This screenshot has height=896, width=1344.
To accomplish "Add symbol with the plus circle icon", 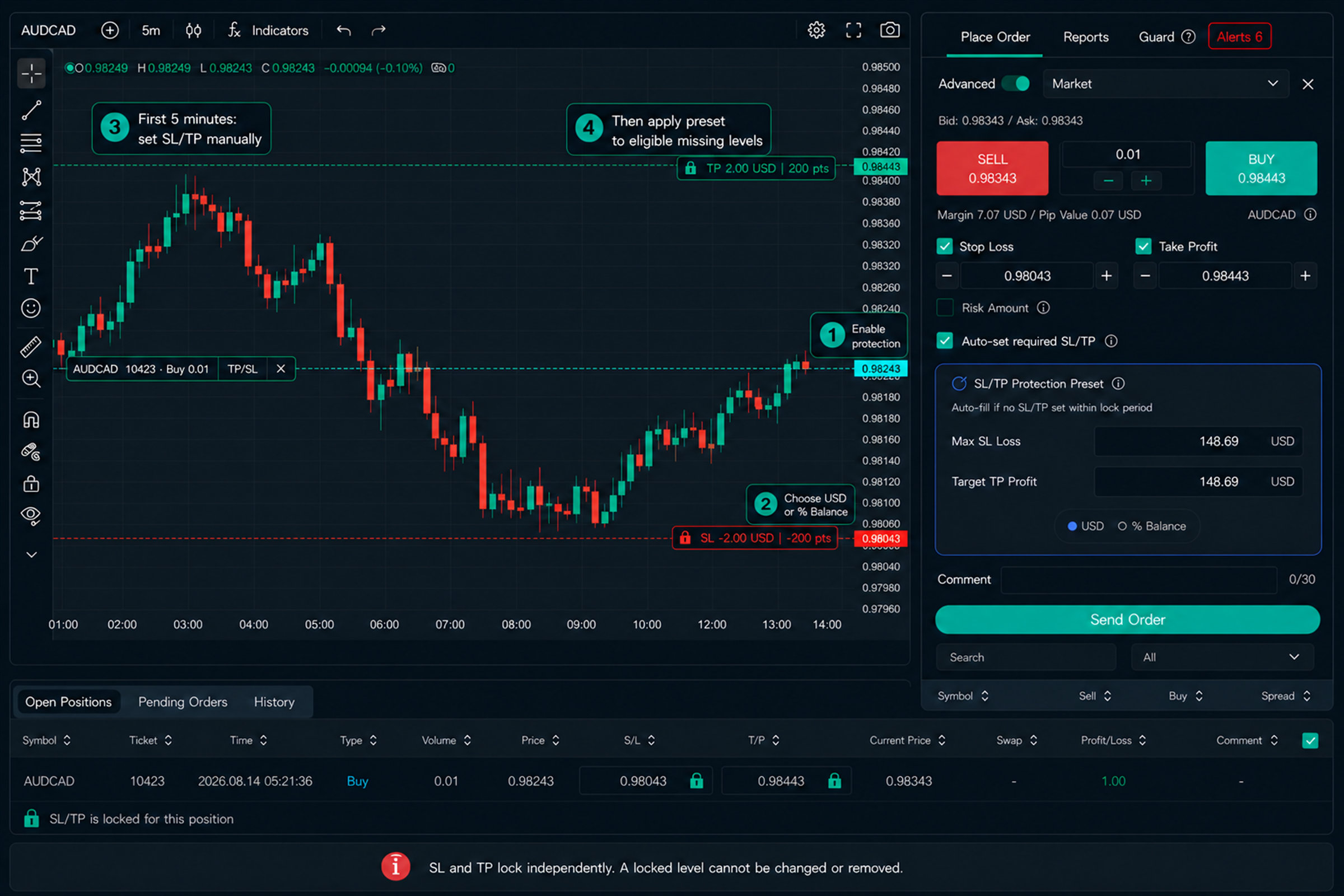I will tap(110, 30).
